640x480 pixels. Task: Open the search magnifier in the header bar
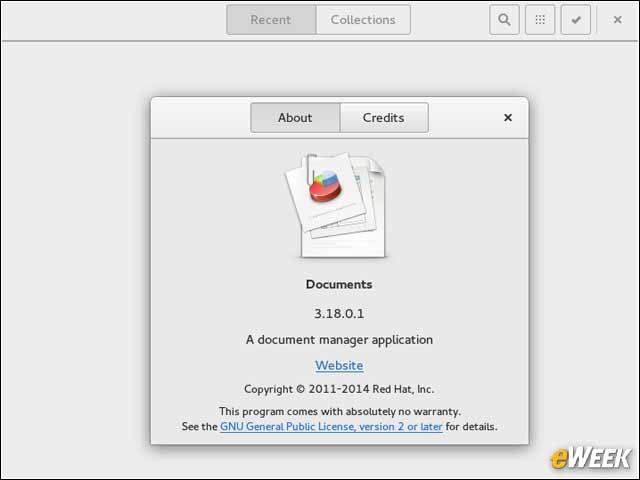coord(504,20)
